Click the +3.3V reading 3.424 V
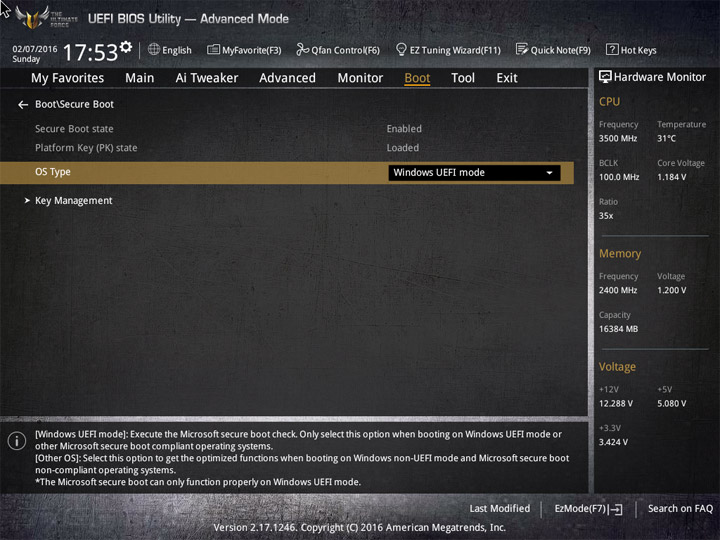This screenshot has width=720, height=540. [613, 442]
